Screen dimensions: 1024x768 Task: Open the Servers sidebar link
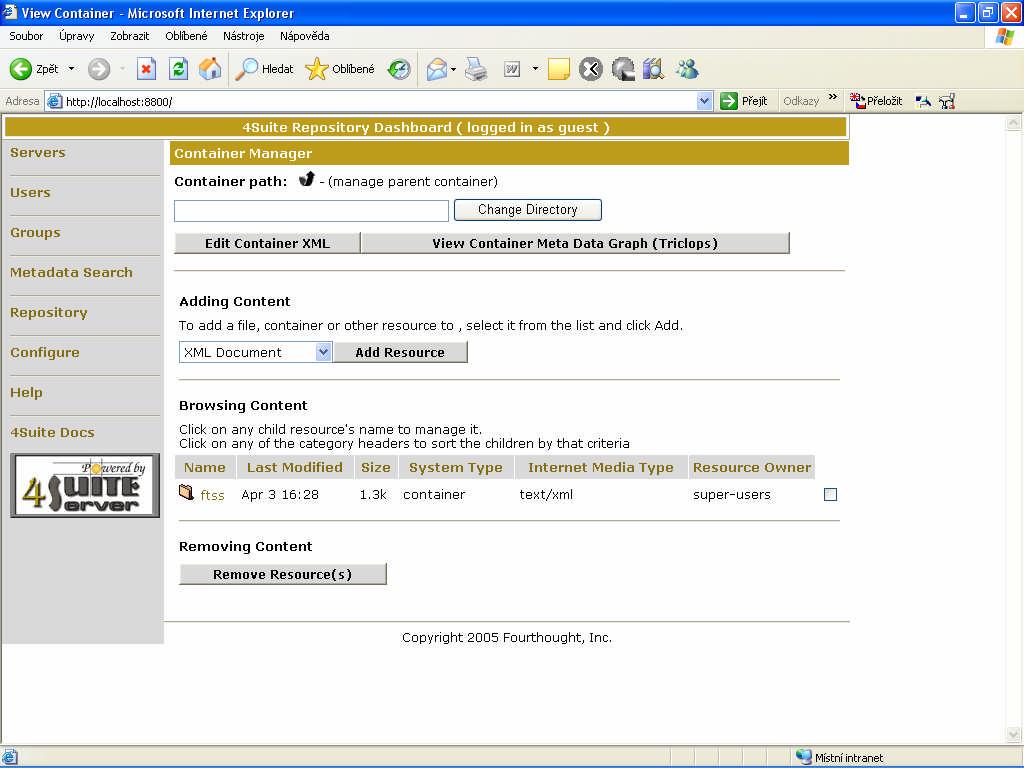38,152
